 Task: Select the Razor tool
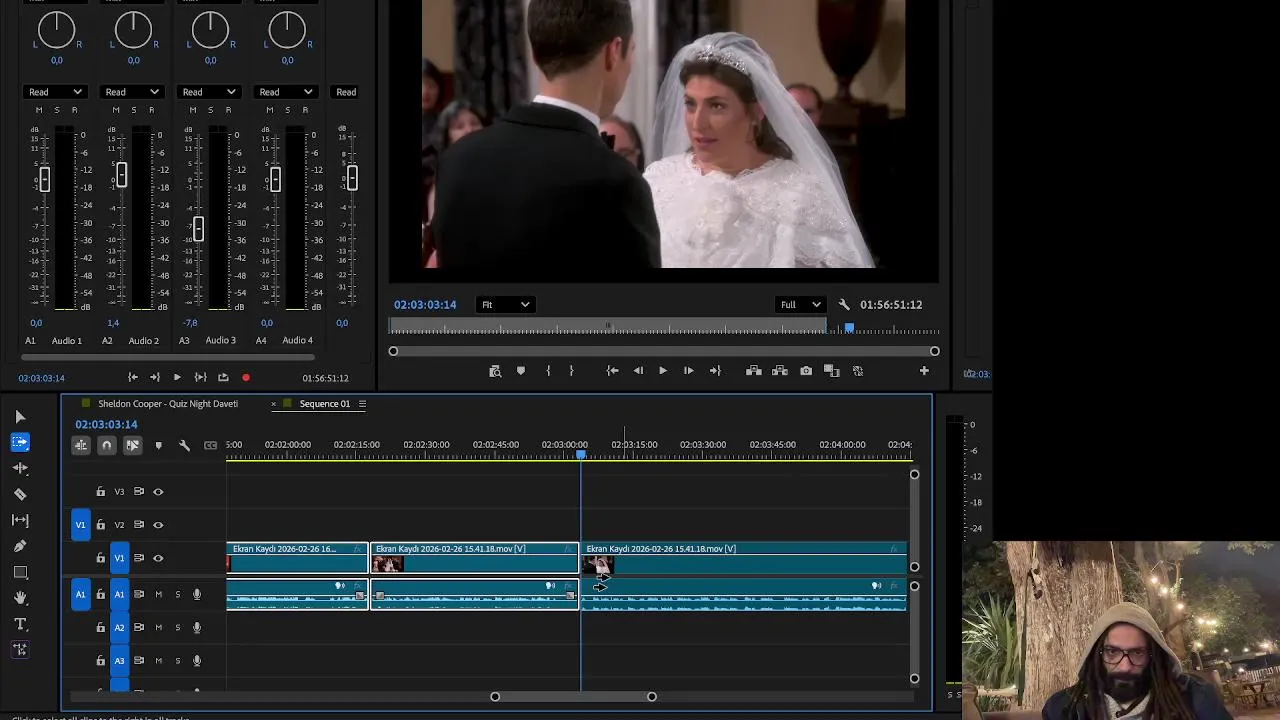(x=20, y=494)
